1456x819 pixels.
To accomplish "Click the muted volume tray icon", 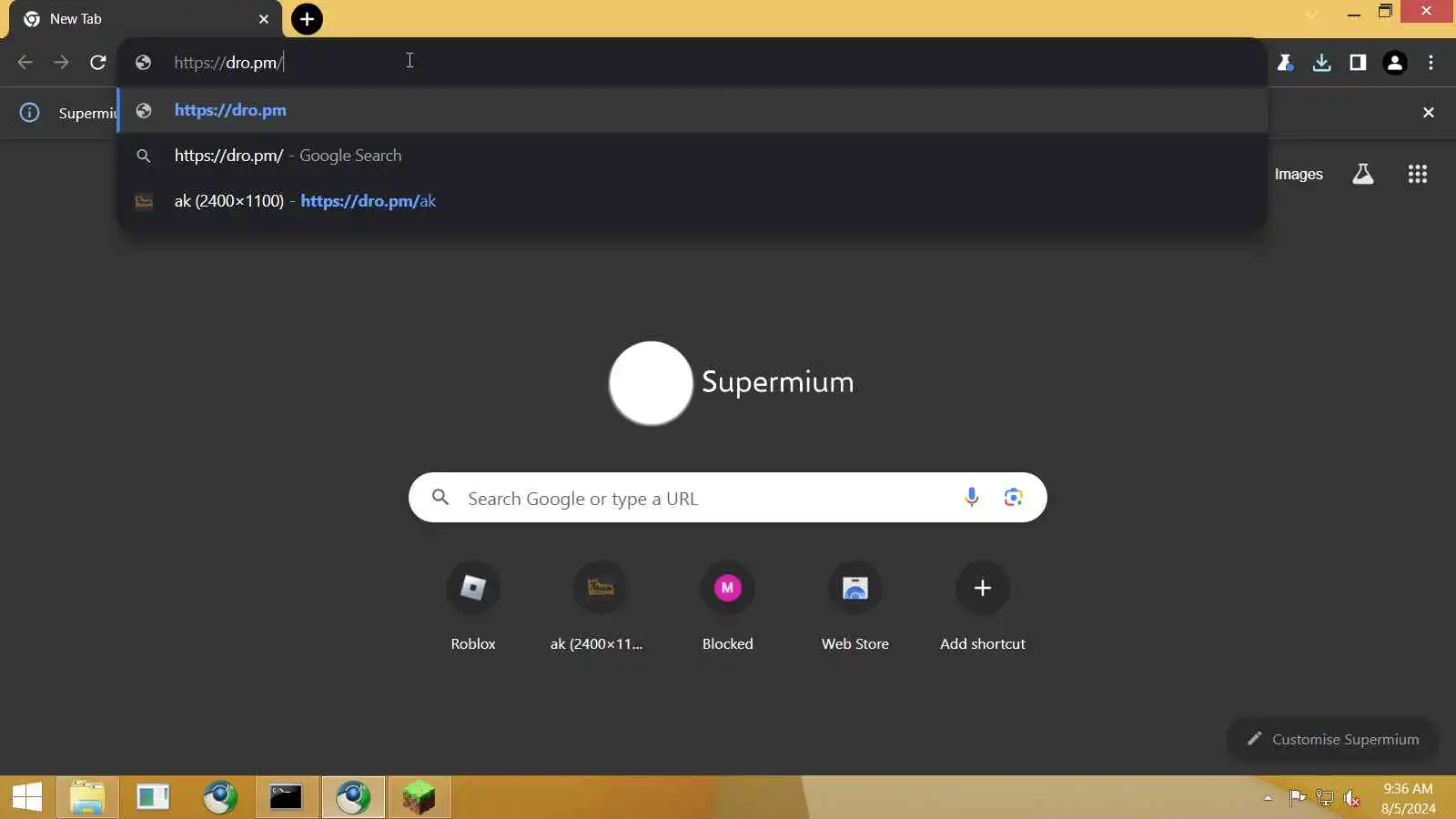I will tap(1352, 798).
